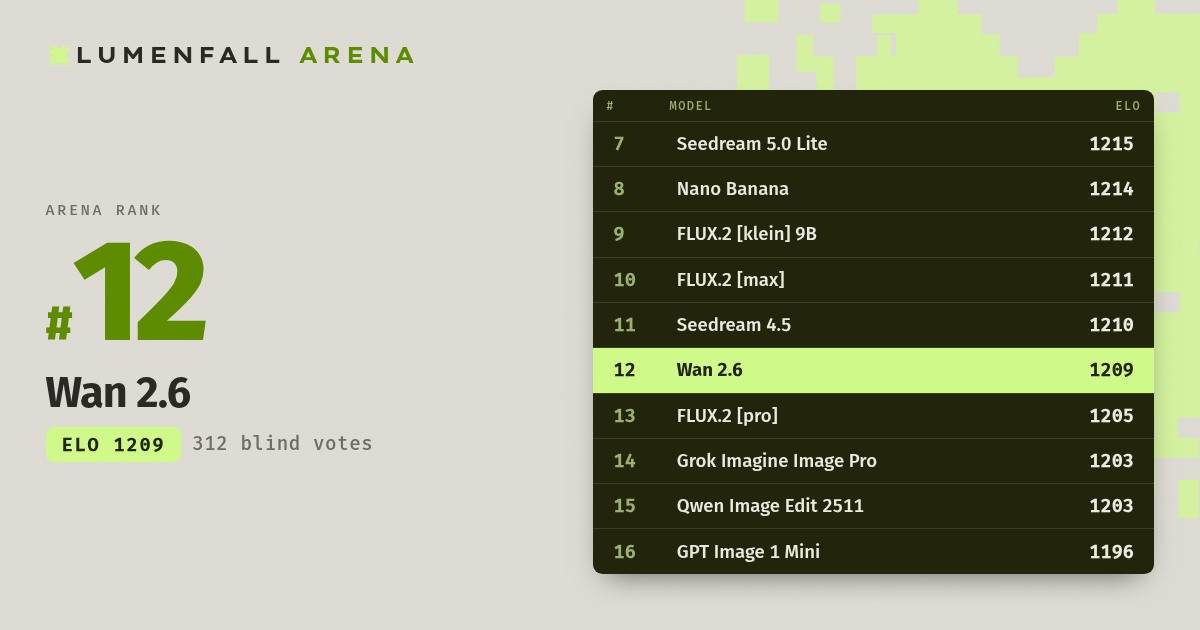This screenshot has width=1200, height=630.
Task: Click ELO value 1214 for Nano Banana
Action: 1111,189
